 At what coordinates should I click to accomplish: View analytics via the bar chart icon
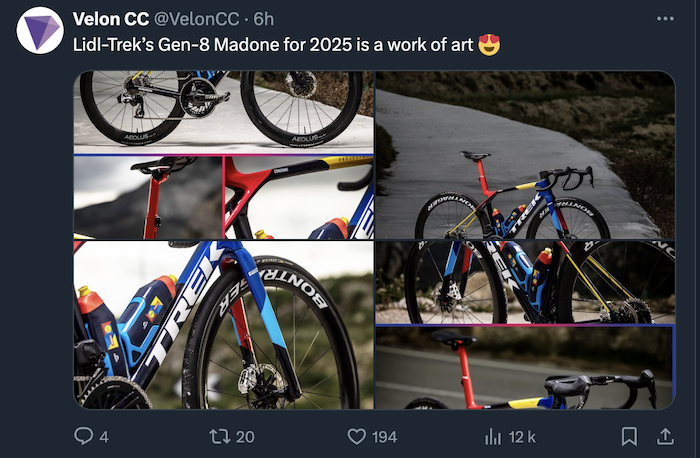[493, 436]
